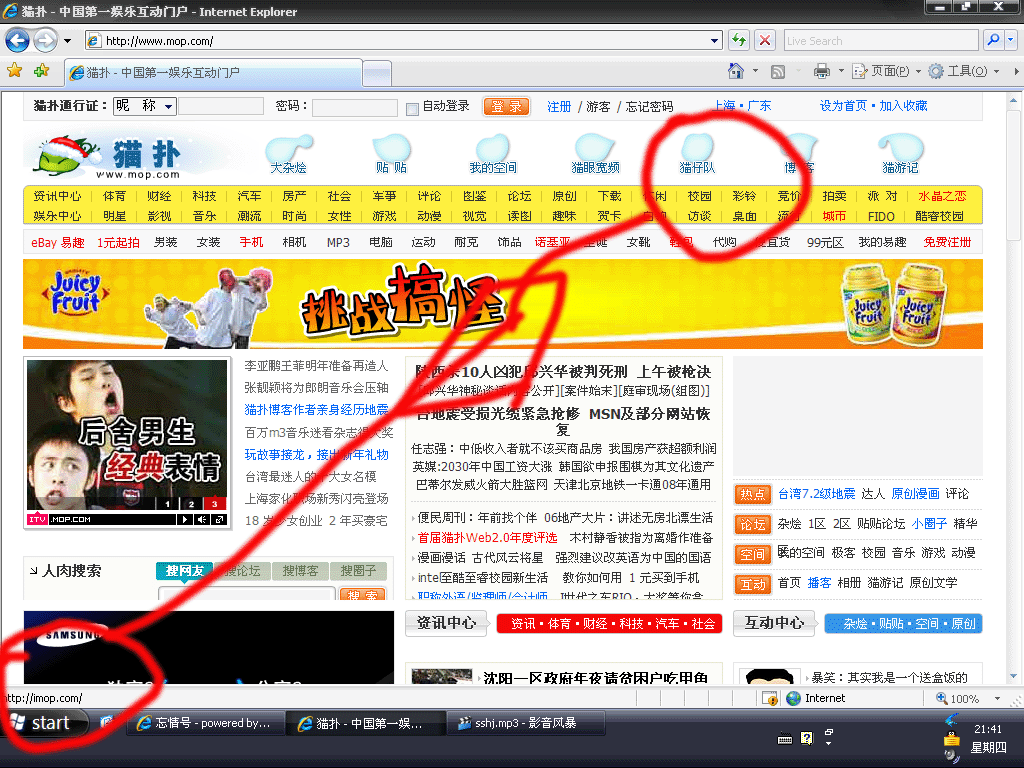Viewport: 1024px width, 768px height.
Task: Open a new blank tab
Action: click(x=377, y=73)
